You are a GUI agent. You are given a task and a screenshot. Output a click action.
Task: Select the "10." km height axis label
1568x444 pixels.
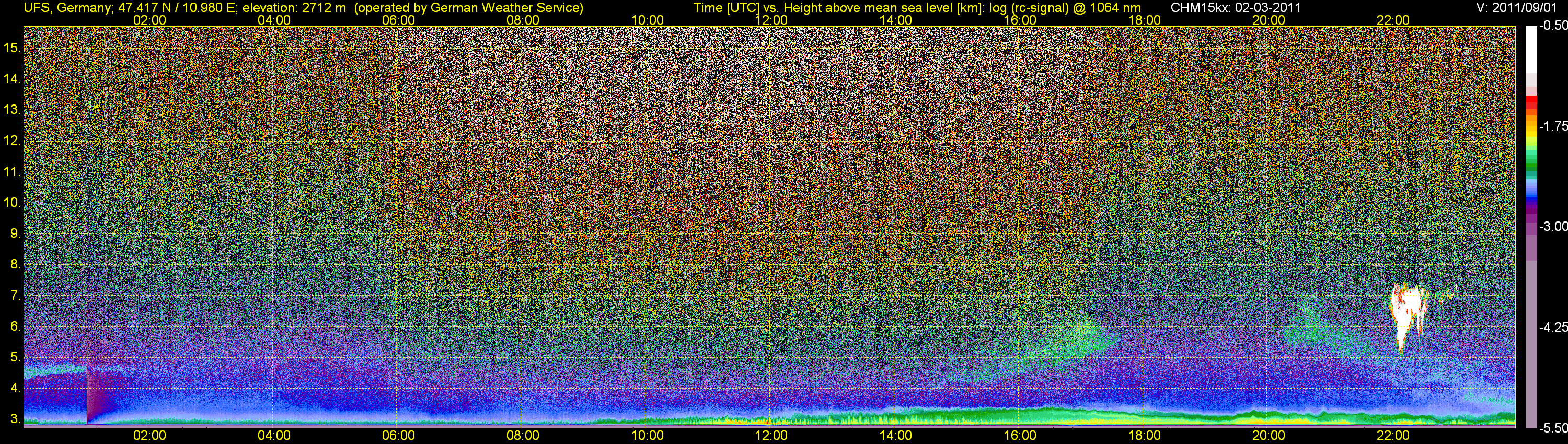(12, 203)
